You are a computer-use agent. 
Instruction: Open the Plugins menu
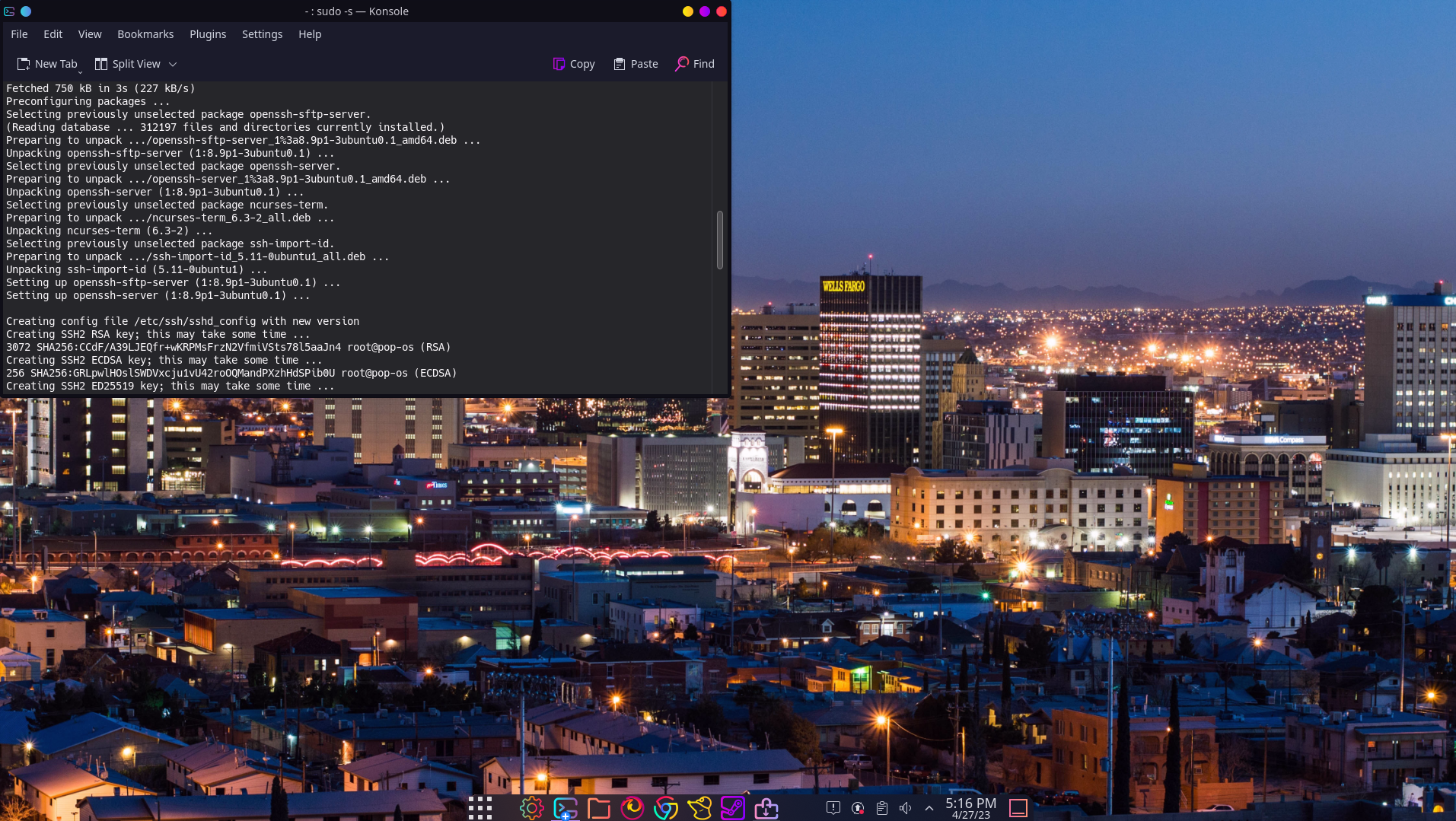pos(208,34)
